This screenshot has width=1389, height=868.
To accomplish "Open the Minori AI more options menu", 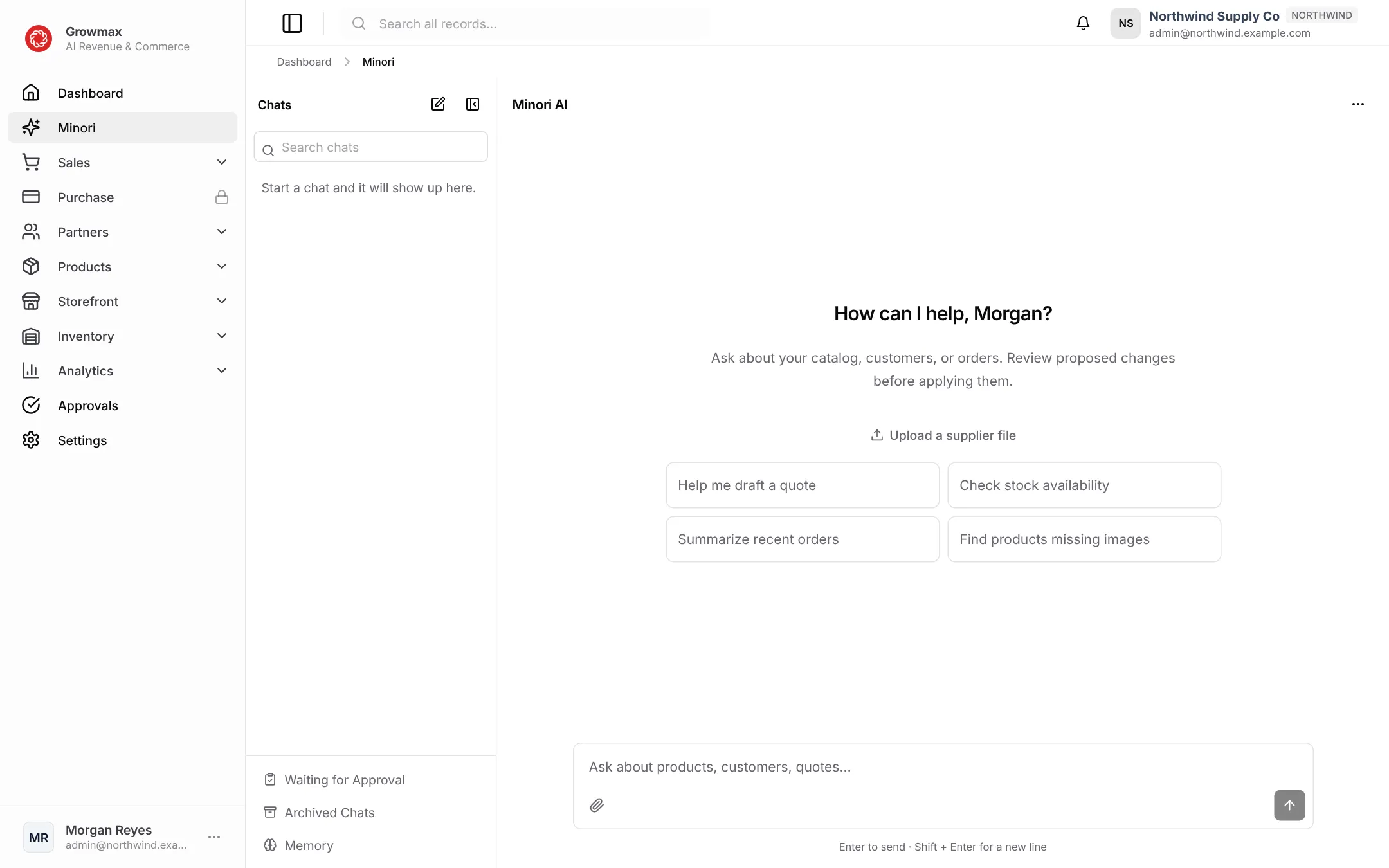I will (x=1357, y=104).
